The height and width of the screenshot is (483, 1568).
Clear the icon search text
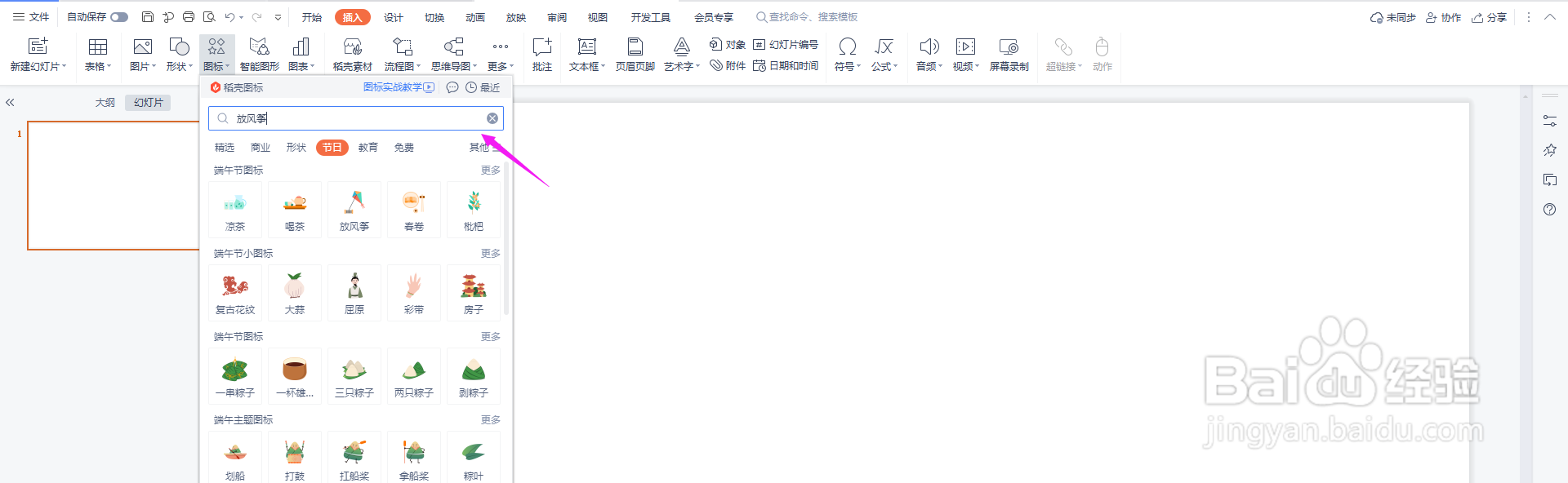492,118
